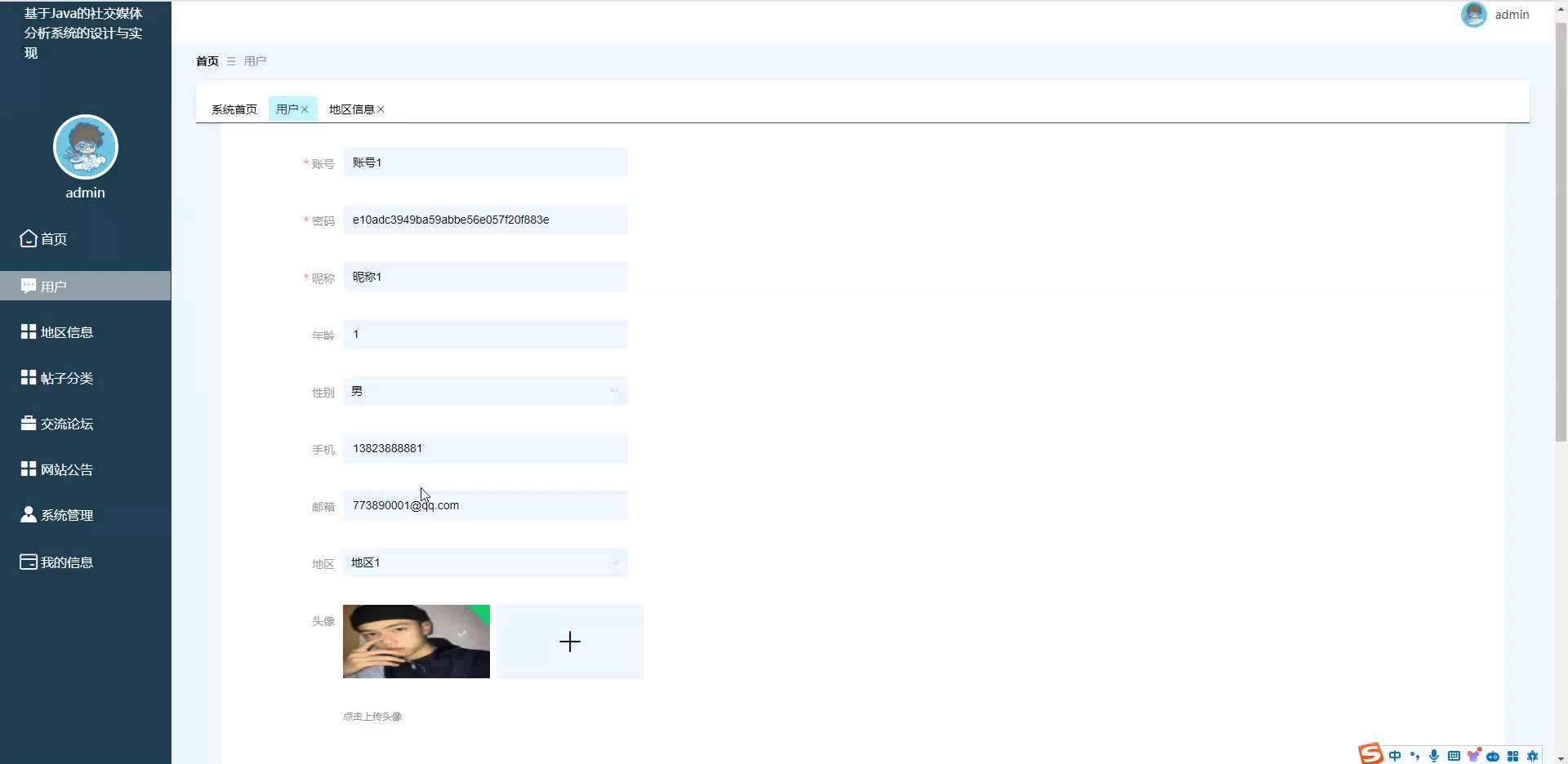This screenshot has height=764, width=1568.
Task: Focus the 手机 phone number field
Action: (x=485, y=448)
